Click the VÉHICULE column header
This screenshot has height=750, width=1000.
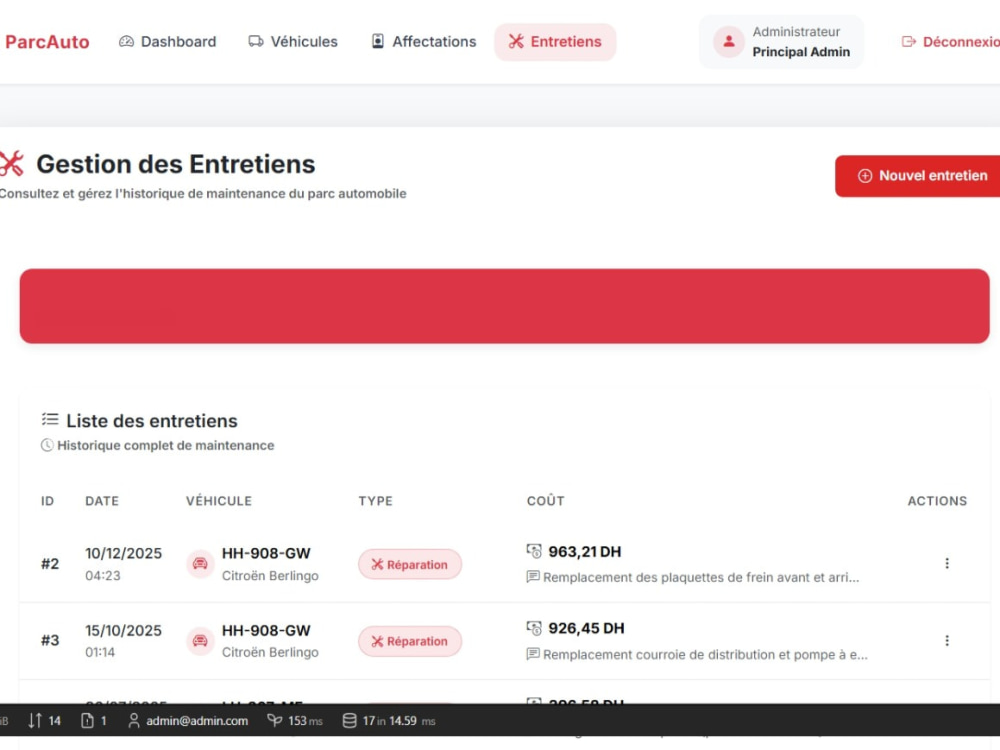(x=219, y=501)
